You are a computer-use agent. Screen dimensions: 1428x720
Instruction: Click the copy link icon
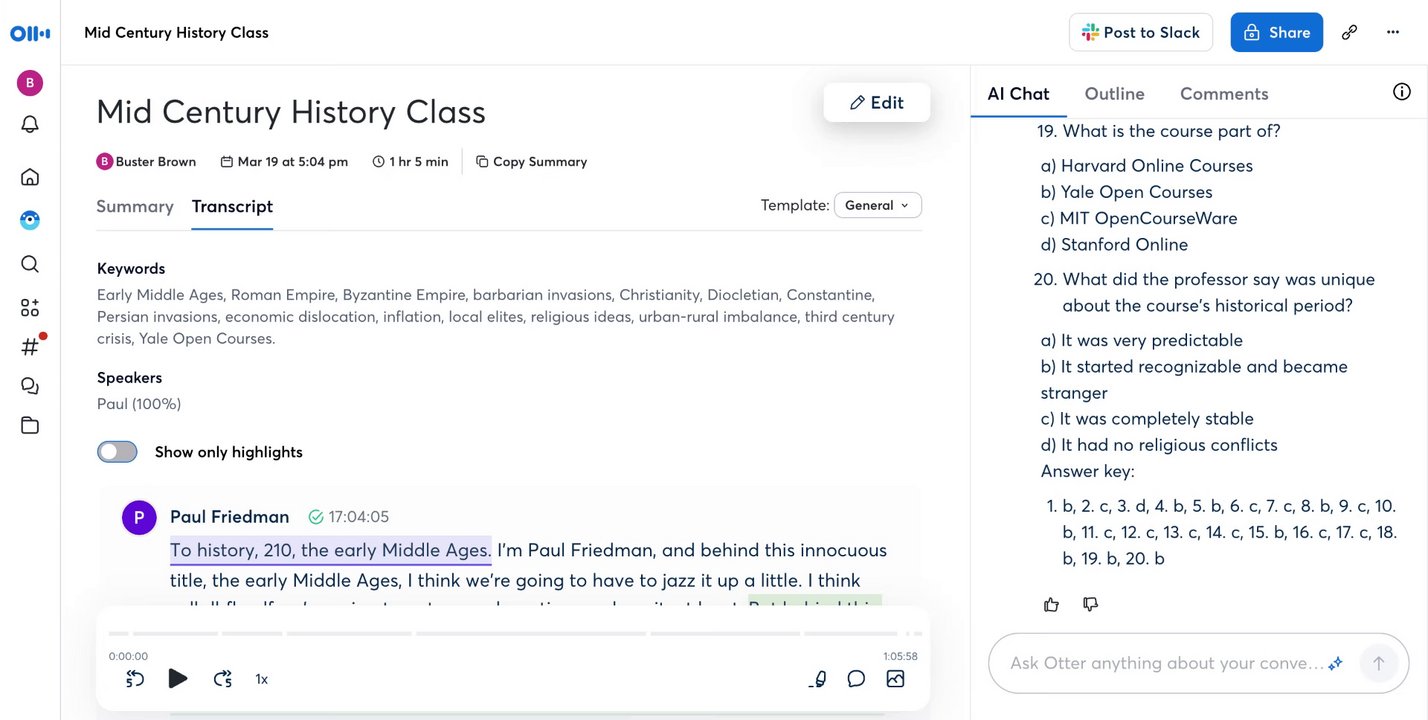tap(1349, 32)
